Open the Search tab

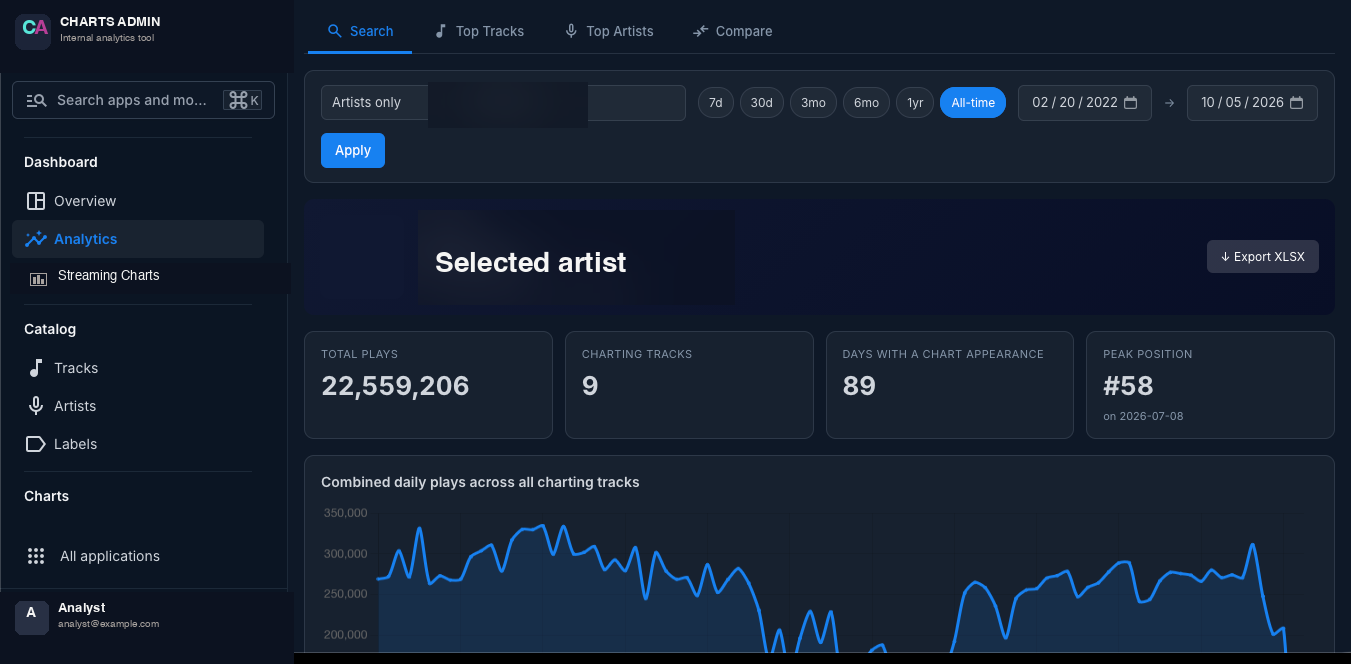click(x=360, y=31)
